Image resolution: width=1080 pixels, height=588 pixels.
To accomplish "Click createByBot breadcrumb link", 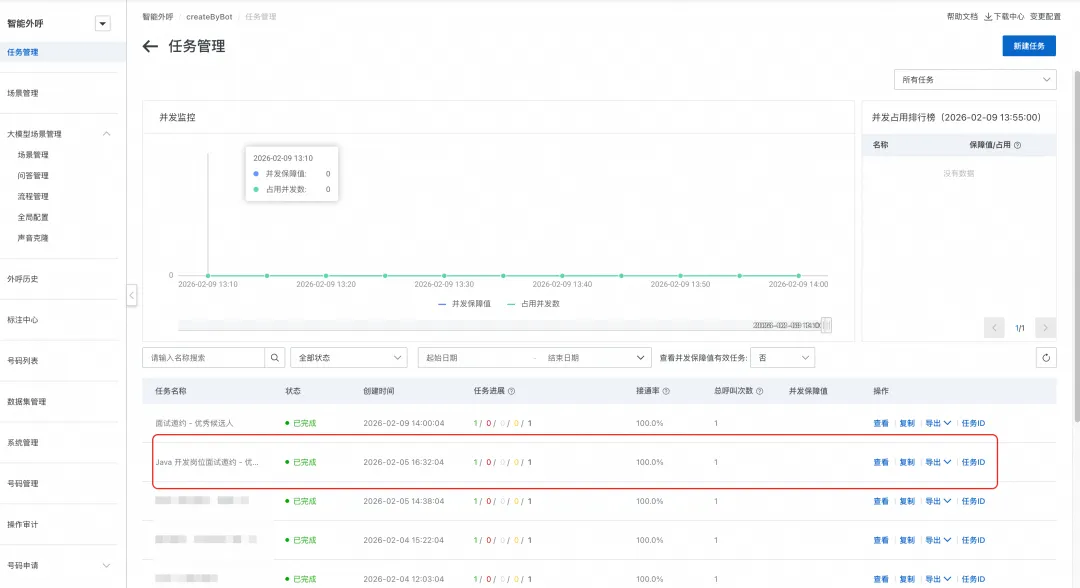I will pos(209,17).
